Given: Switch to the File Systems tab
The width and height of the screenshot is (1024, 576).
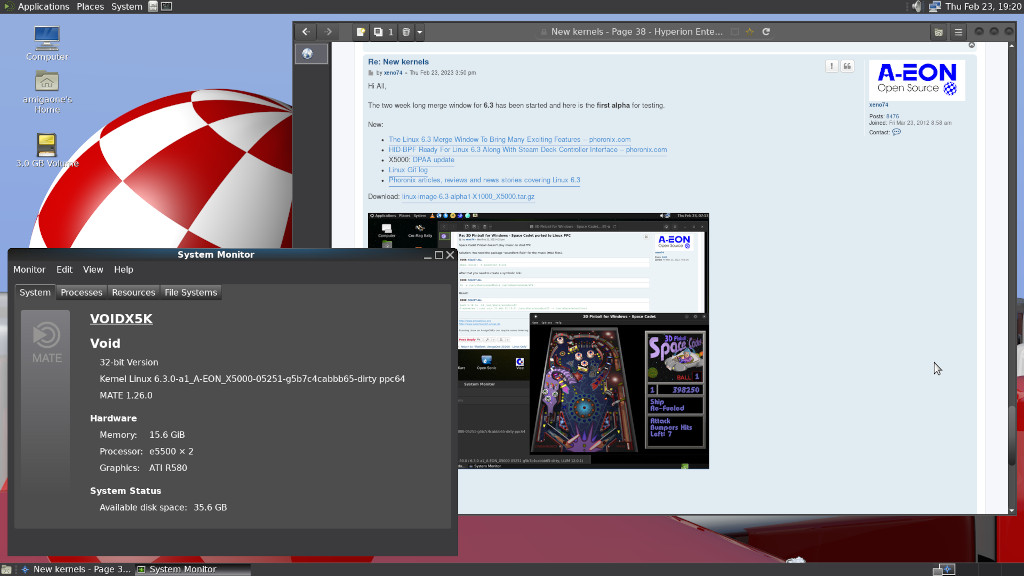Looking at the screenshot, I should click(x=191, y=293).
